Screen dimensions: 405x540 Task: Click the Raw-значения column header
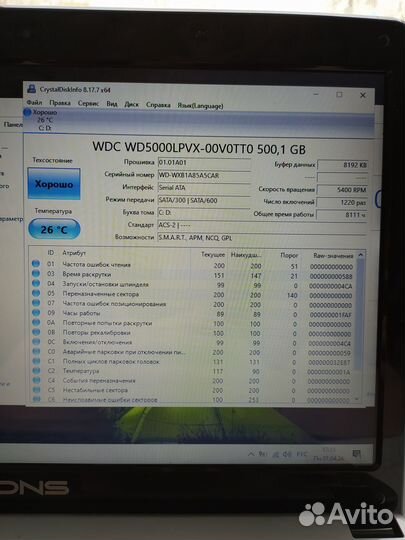pos(333,256)
